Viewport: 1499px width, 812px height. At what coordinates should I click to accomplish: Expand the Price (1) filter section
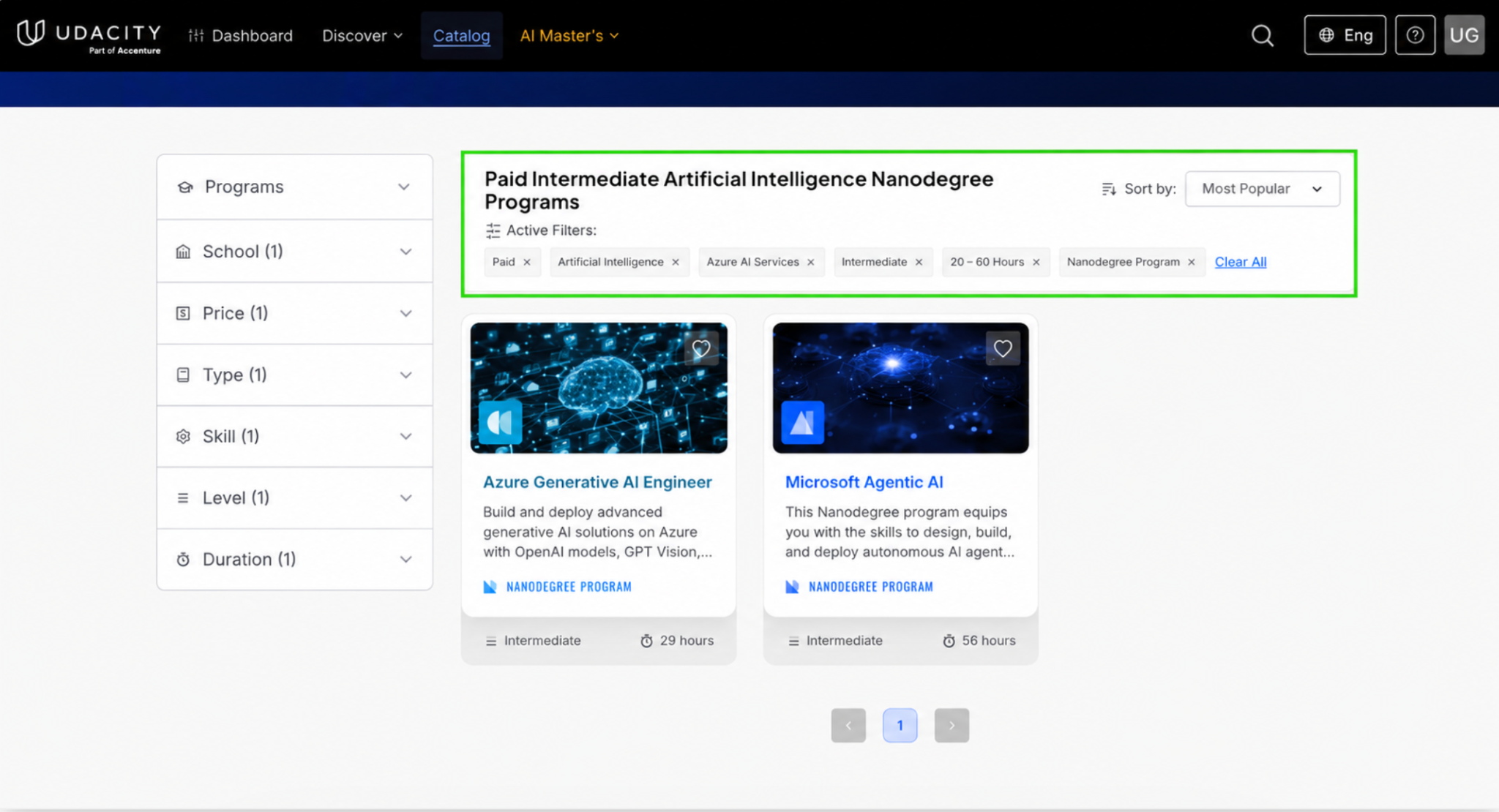pyautogui.click(x=295, y=313)
